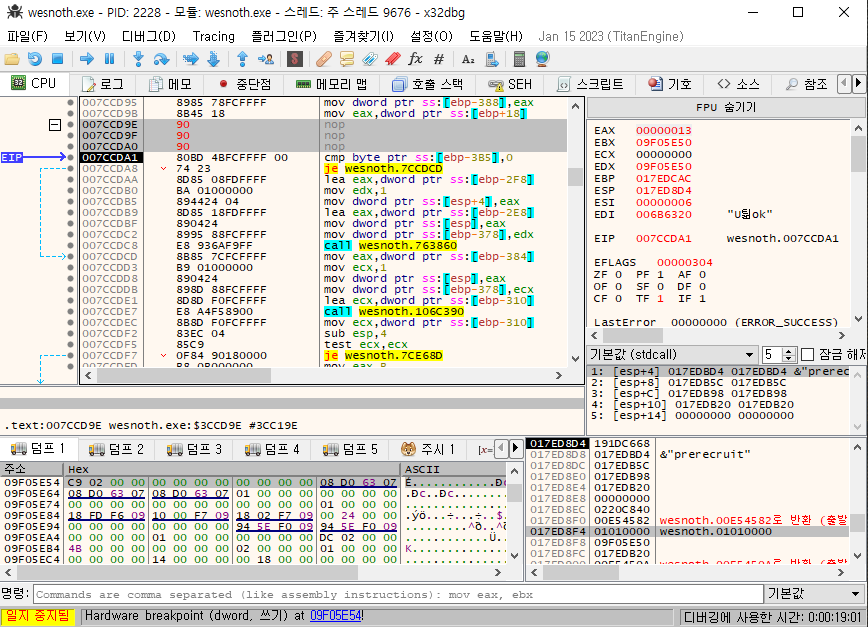Restart the debugged program
This screenshot has width=868, height=627.
[x=34, y=59]
